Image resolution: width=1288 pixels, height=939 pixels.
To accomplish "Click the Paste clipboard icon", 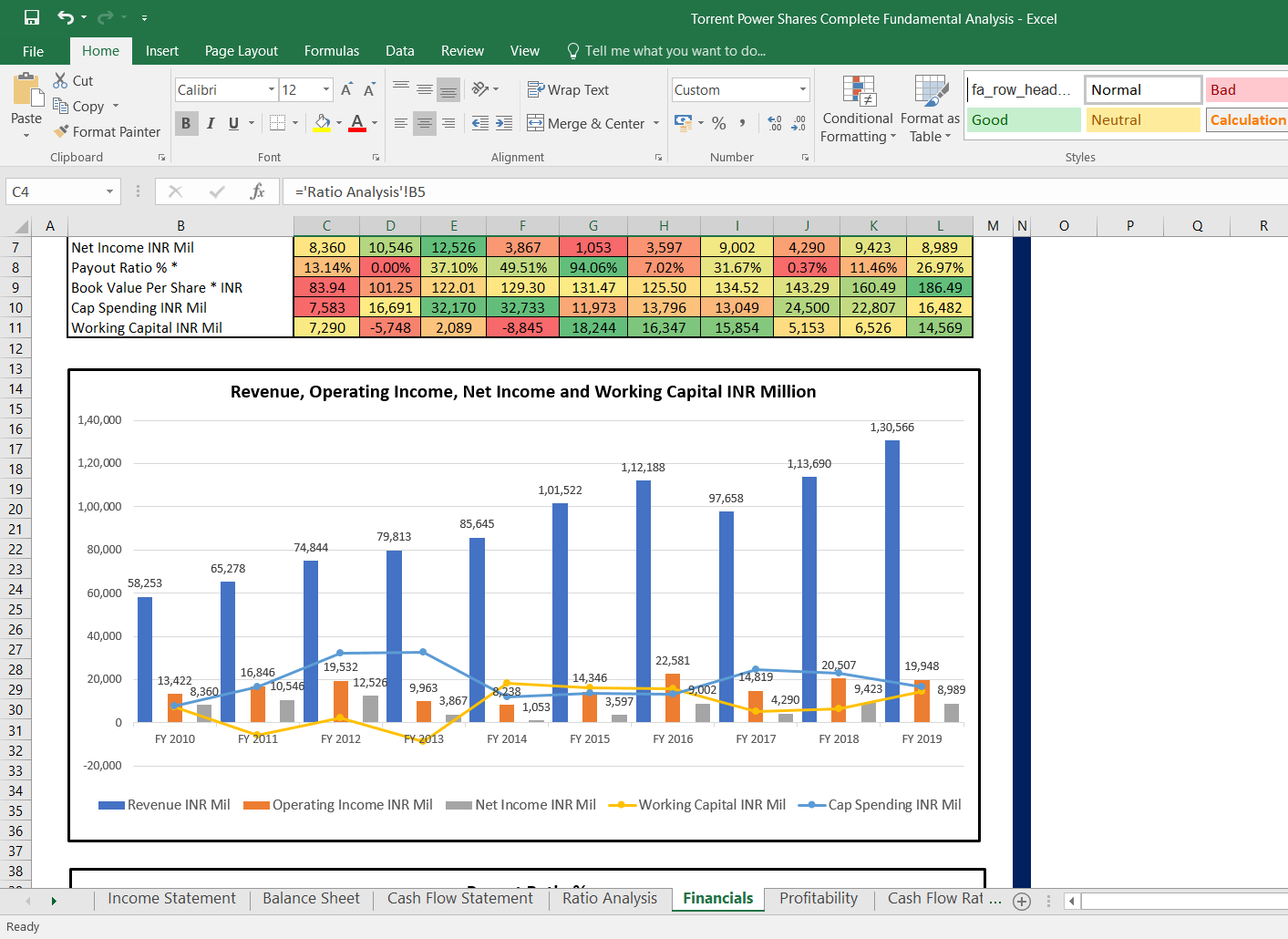I will (26, 91).
